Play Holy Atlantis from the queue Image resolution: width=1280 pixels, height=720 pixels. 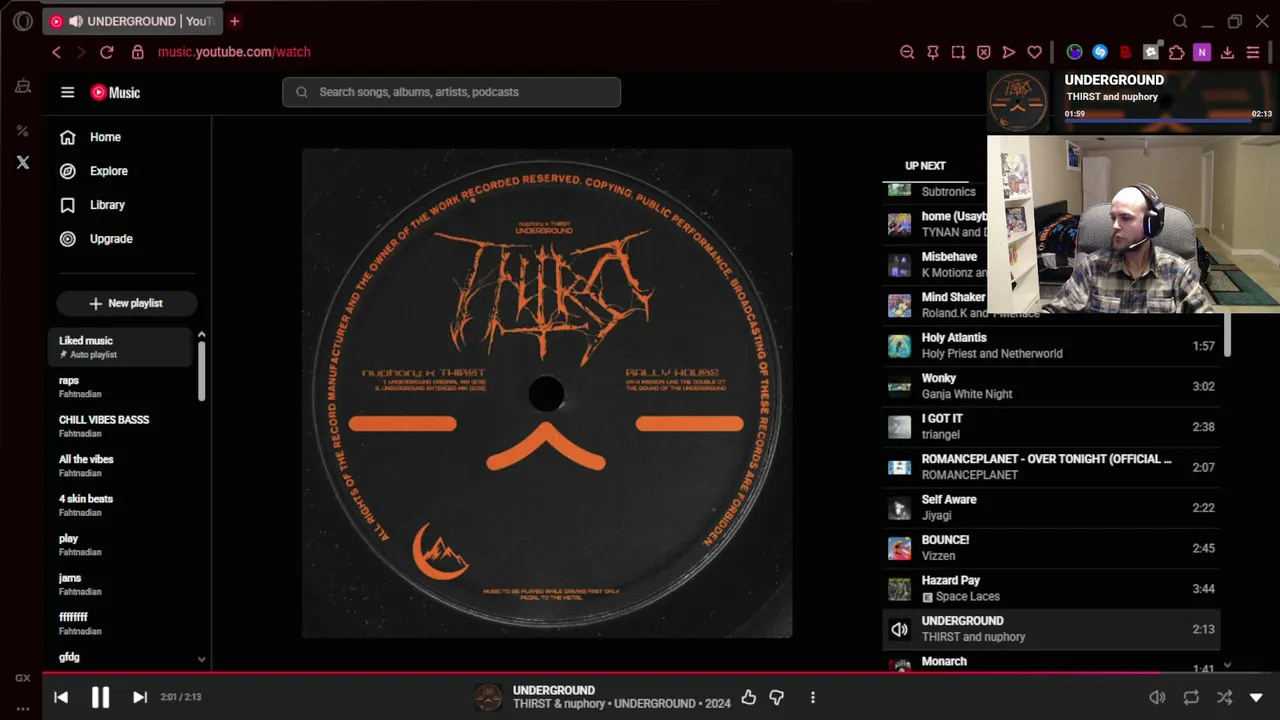point(1051,346)
